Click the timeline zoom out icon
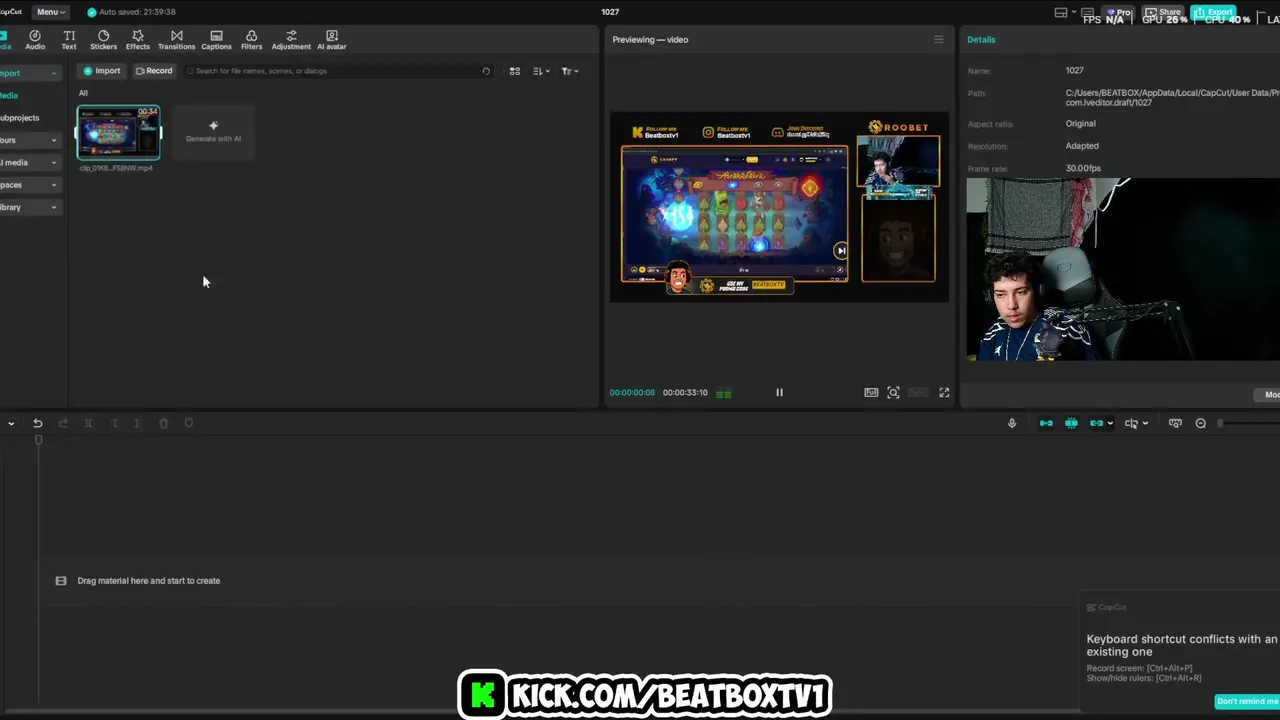This screenshot has height=720, width=1280. click(x=1201, y=423)
